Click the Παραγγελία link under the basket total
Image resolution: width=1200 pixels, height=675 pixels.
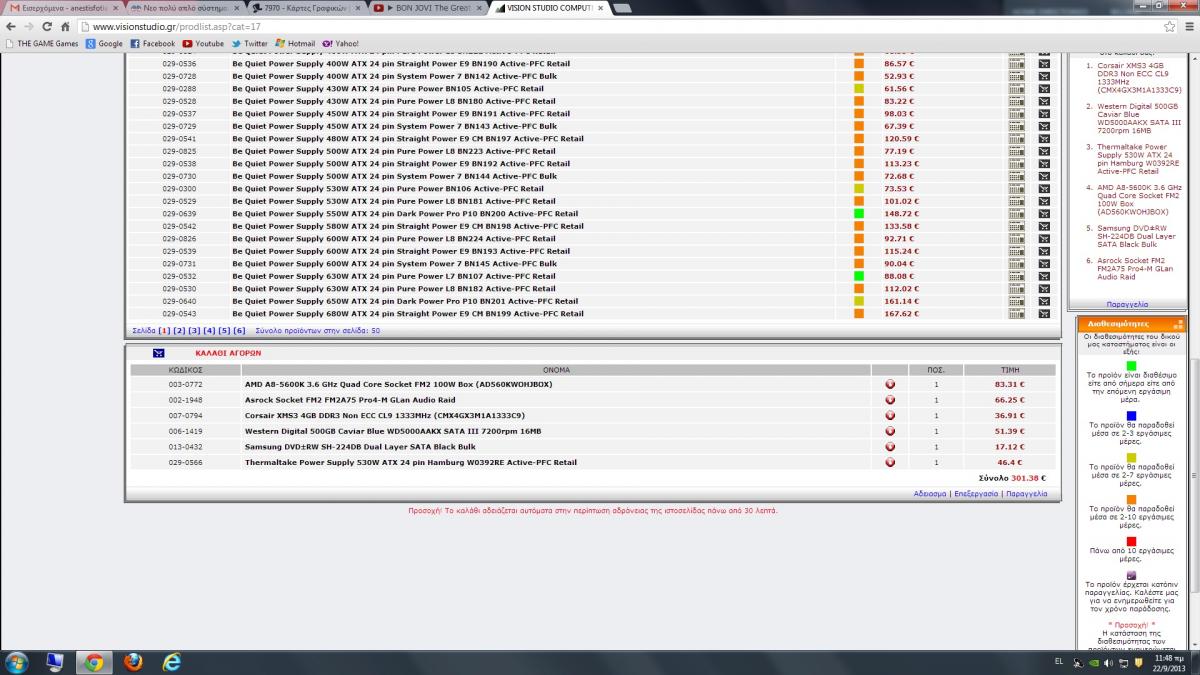point(1027,494)
